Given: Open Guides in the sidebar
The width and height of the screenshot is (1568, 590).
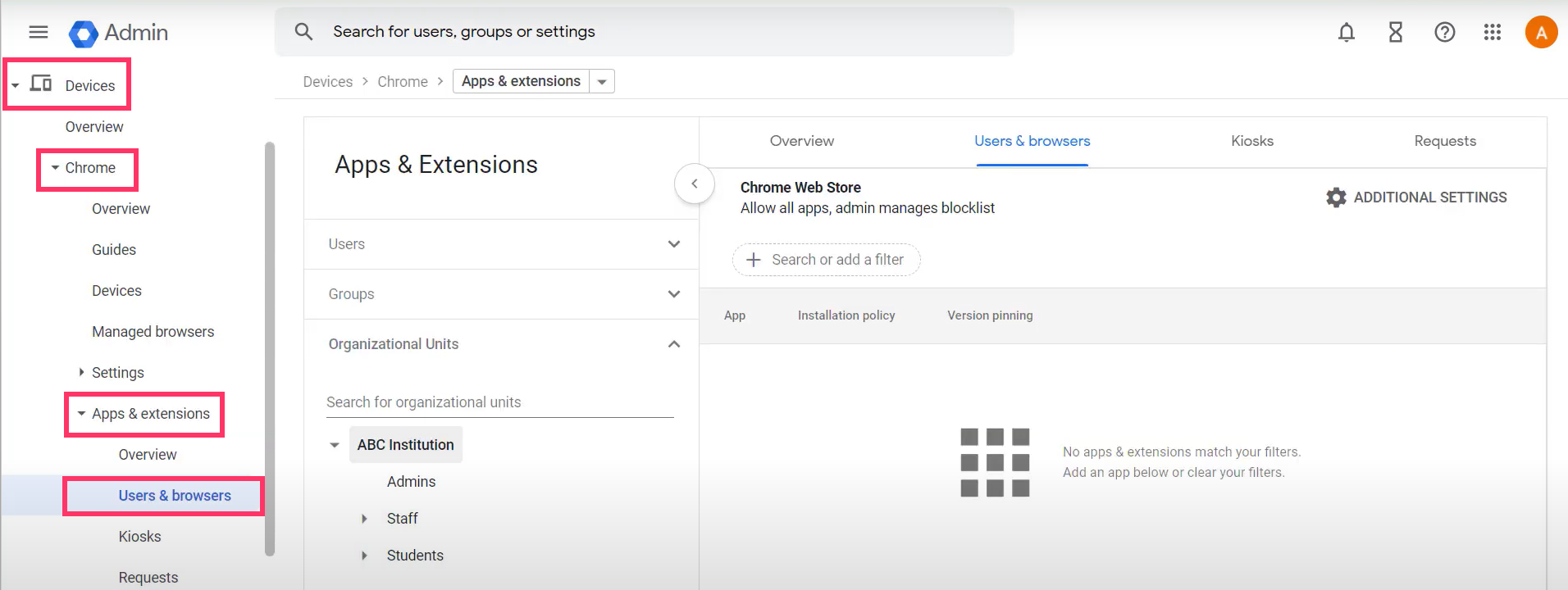Looking at the screenshot, I should [x=114, y=250].
